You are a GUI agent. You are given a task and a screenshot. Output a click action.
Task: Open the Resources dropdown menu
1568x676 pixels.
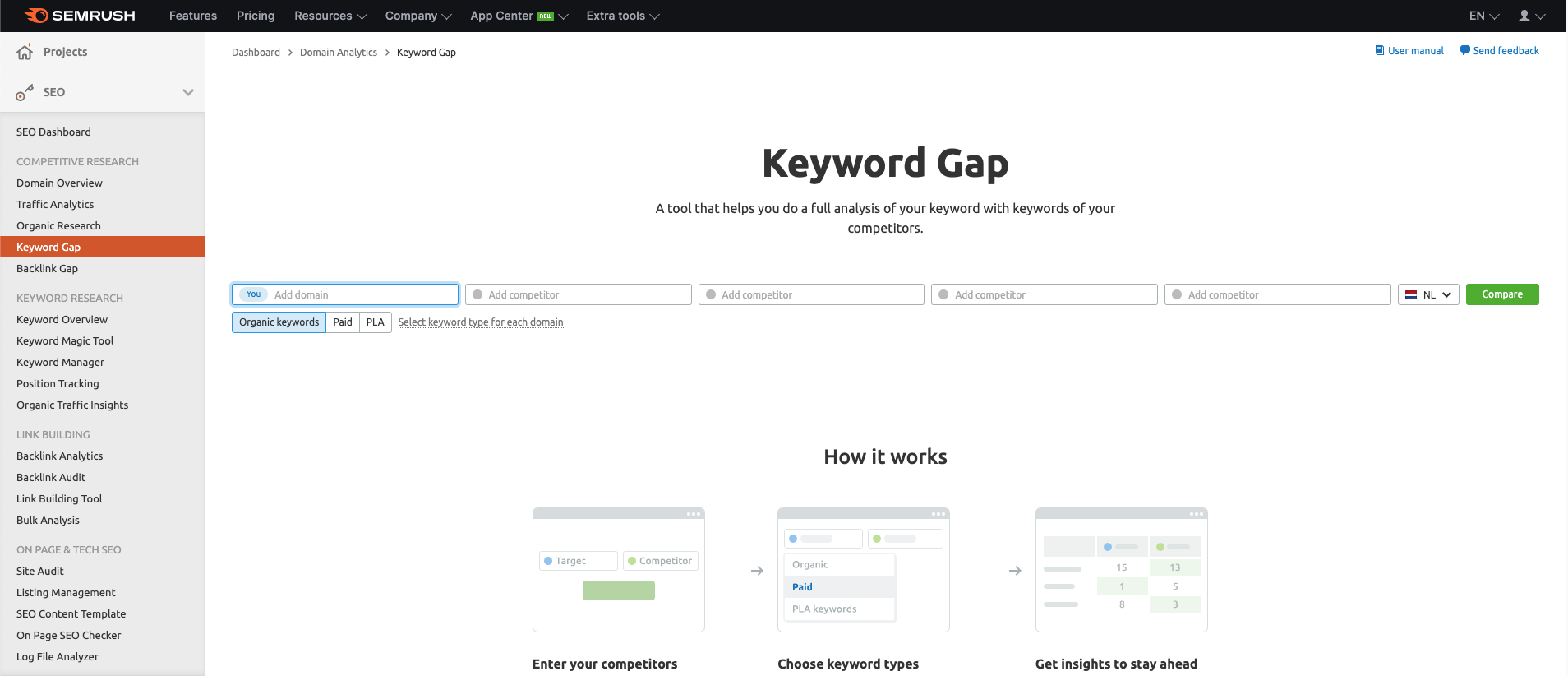[330, 16]
